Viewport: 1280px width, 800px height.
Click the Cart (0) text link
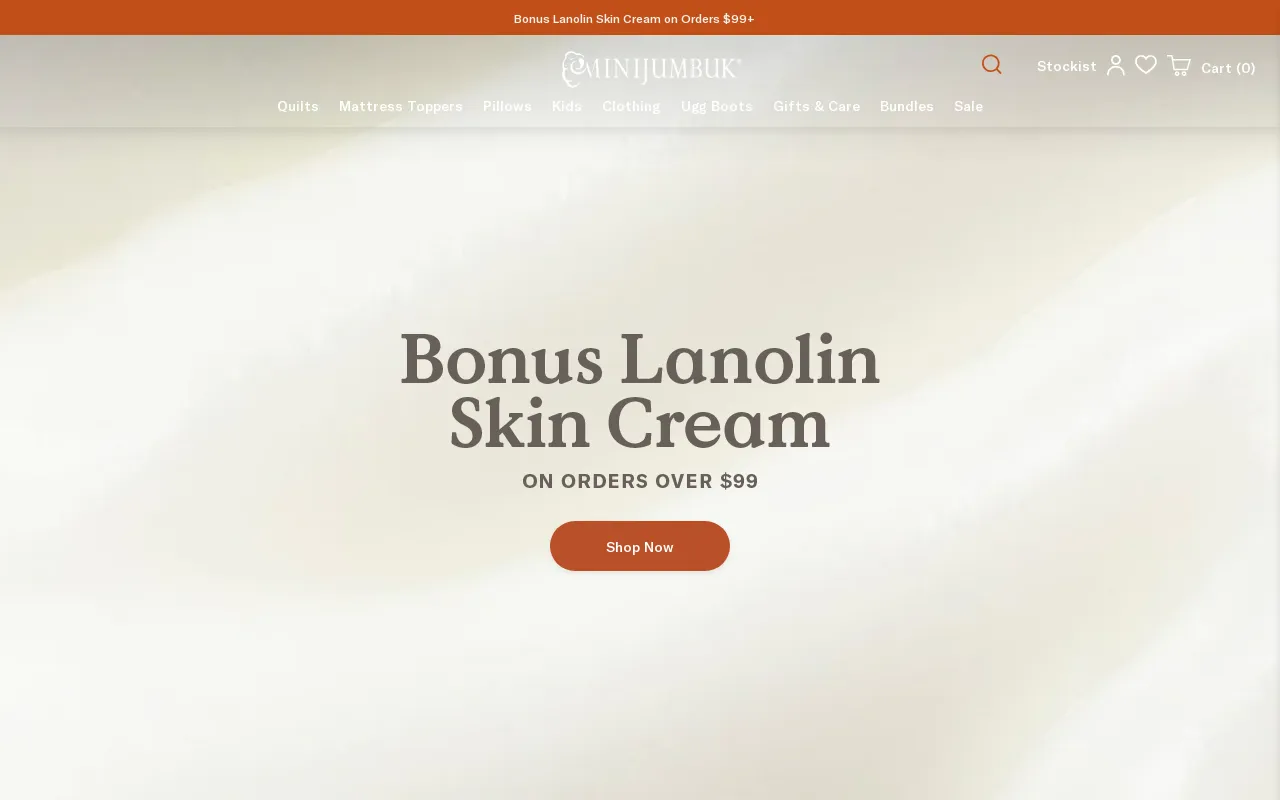point(1228,68)
